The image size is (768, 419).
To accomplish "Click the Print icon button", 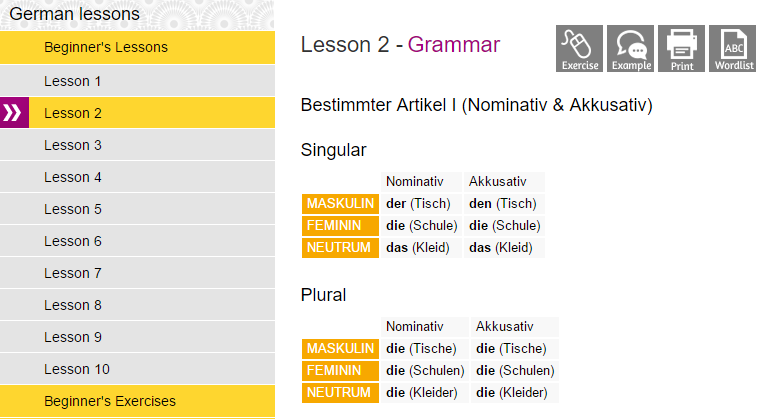I will pos(681,49).
